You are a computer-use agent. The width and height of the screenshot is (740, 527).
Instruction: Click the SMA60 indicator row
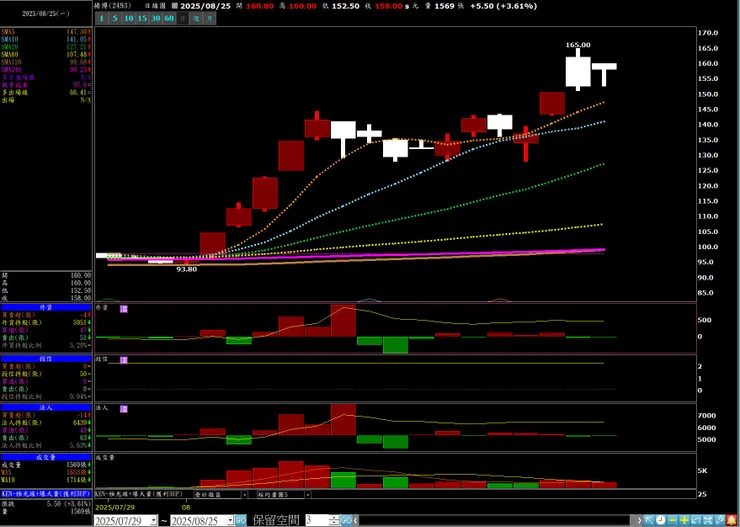(x=46, y=54)
